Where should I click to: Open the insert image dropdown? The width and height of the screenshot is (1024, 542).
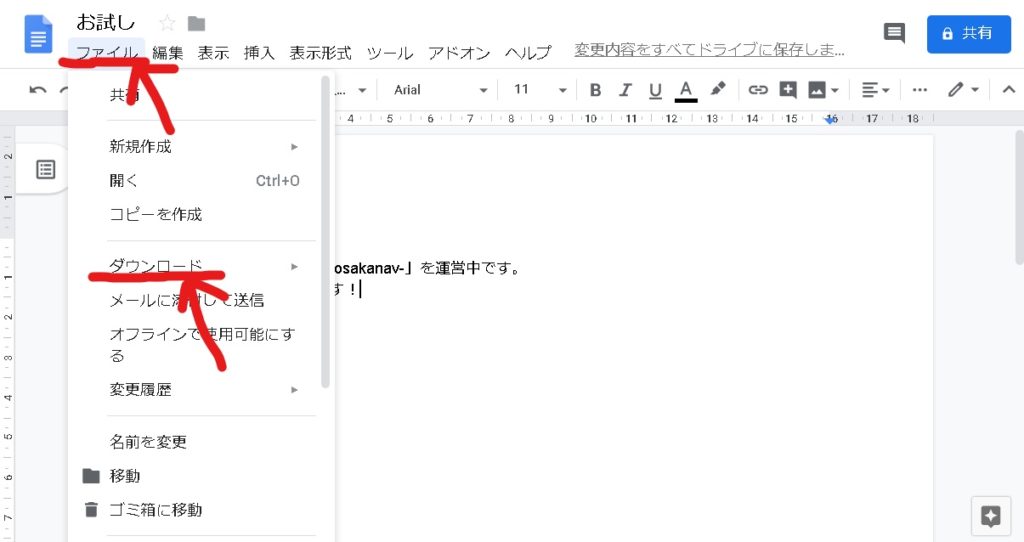(824, 90)
